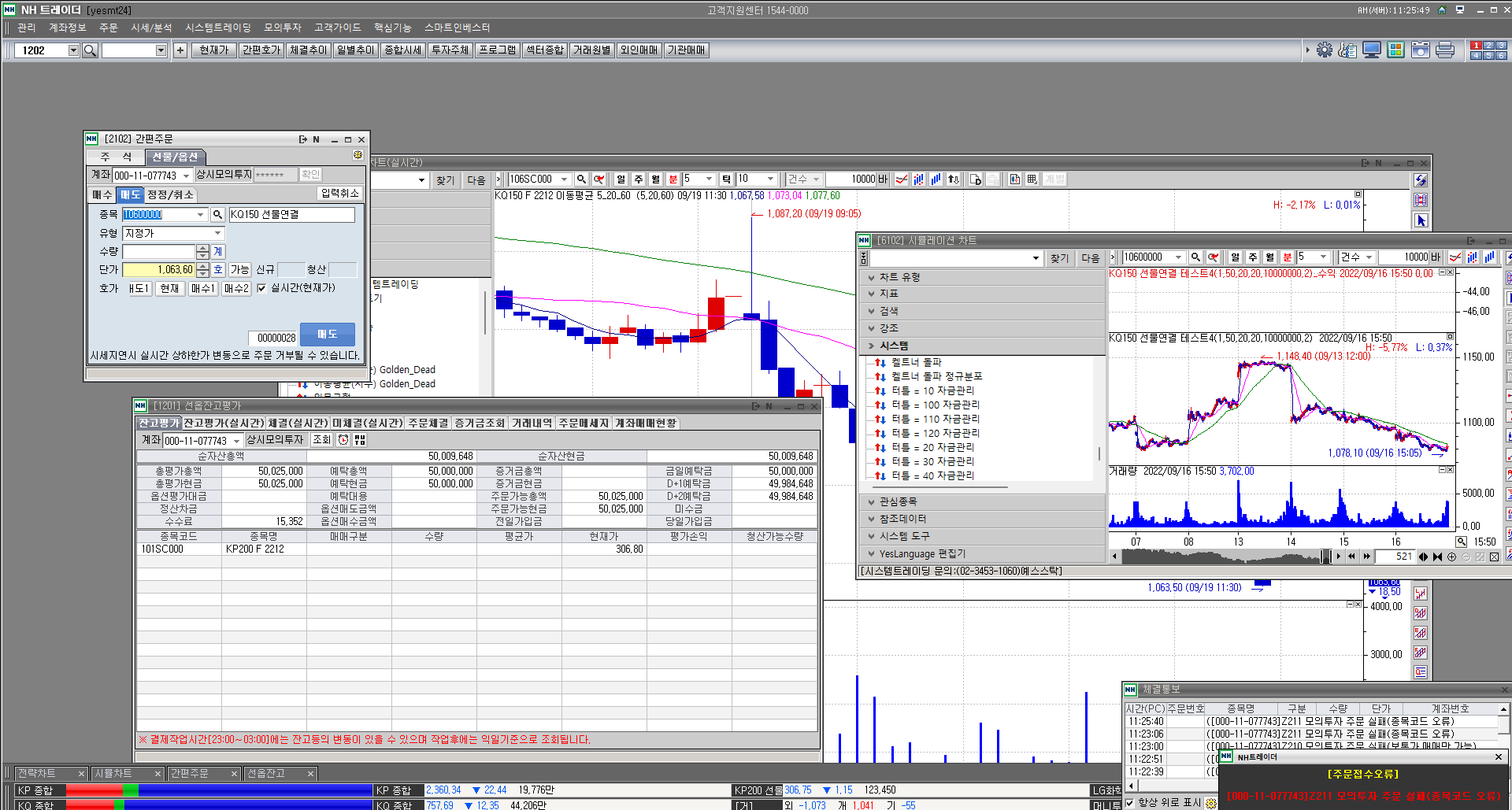
Task: Click the printer icon in toolbar
Action: 1445,50
